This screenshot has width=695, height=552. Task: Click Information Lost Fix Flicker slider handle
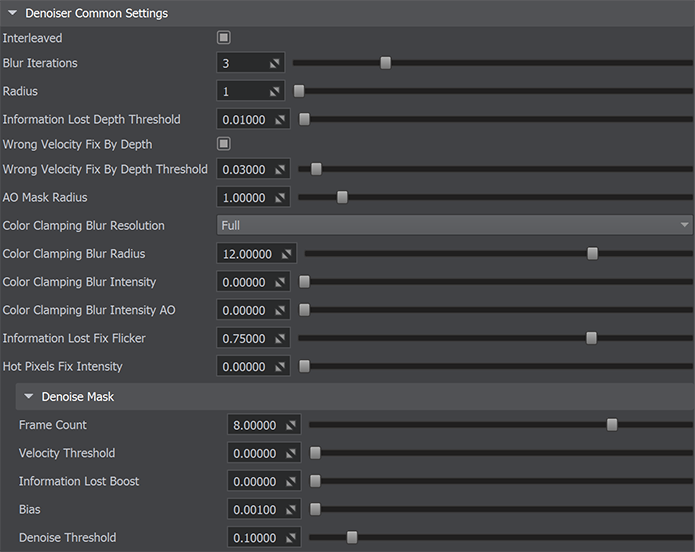(591, 338)
